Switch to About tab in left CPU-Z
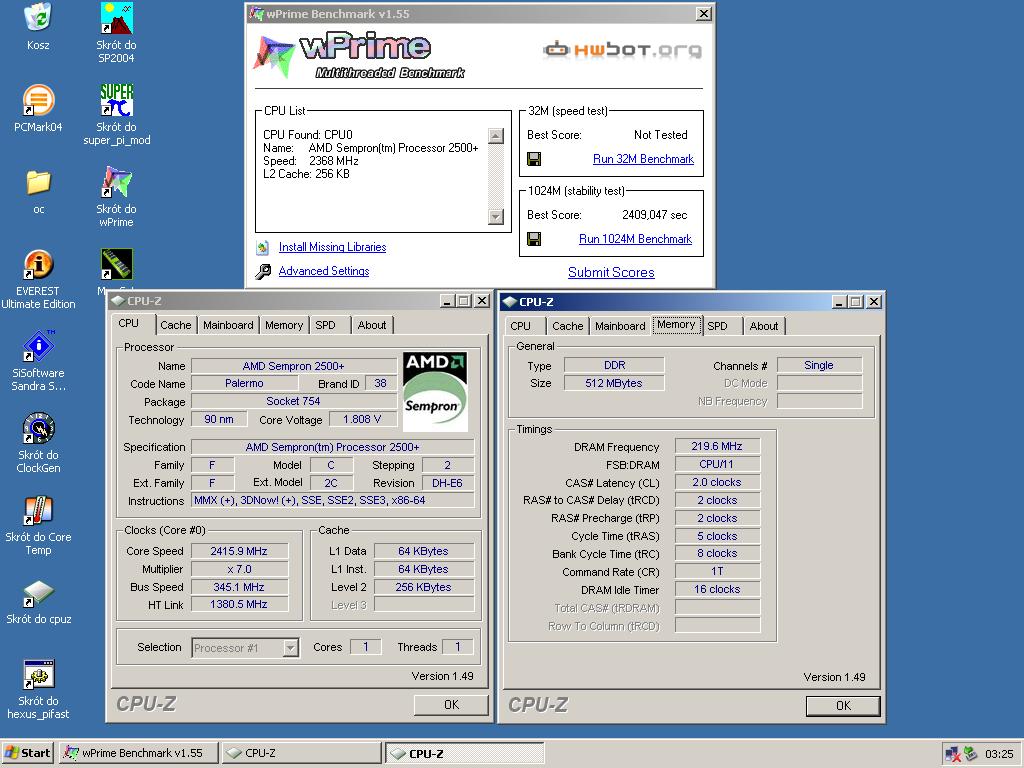 (x=372, y=325)
